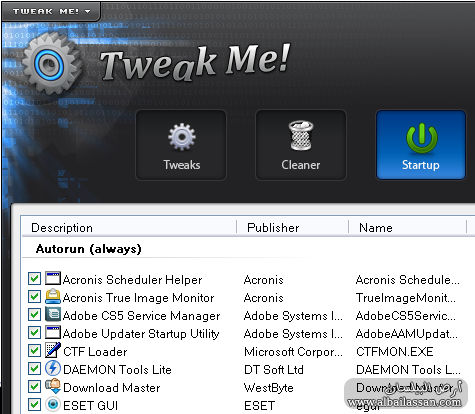Screen dimensions: 475x414
Task: Sort list by Name column
Action: [407, 228]
